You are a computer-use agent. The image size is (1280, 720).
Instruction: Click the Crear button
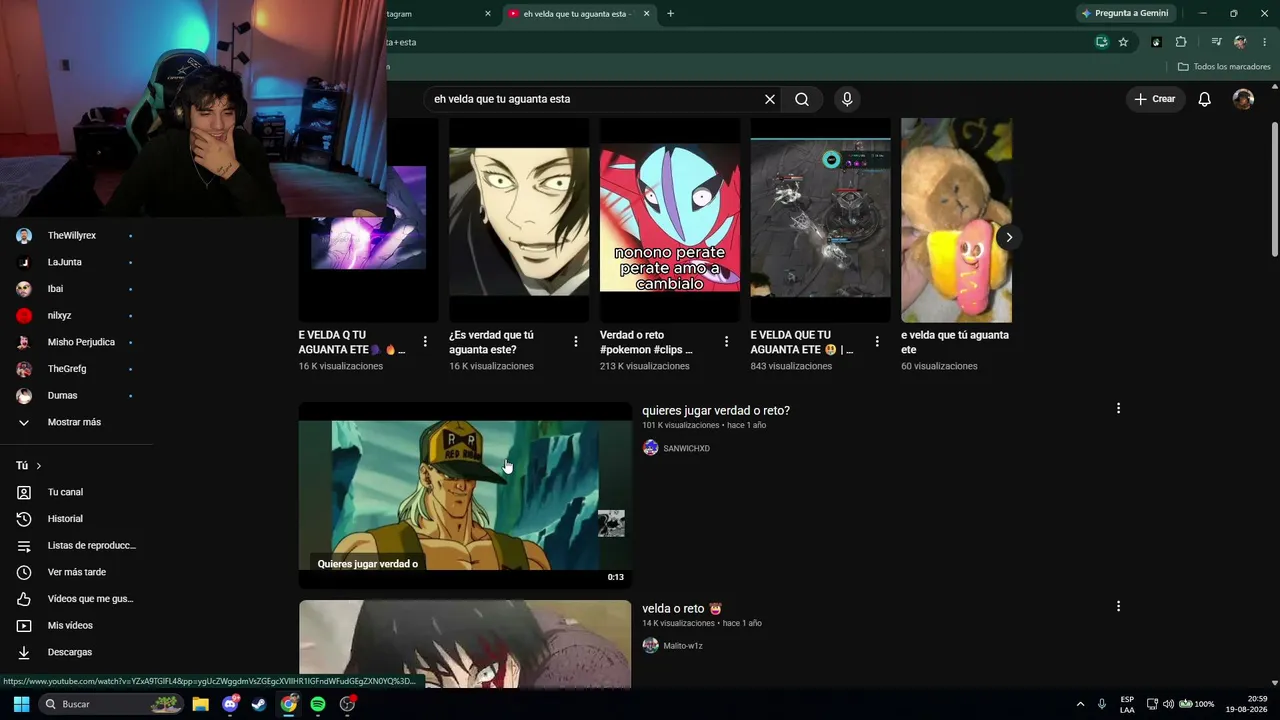pyautogui.click(x=1155, y=99)
